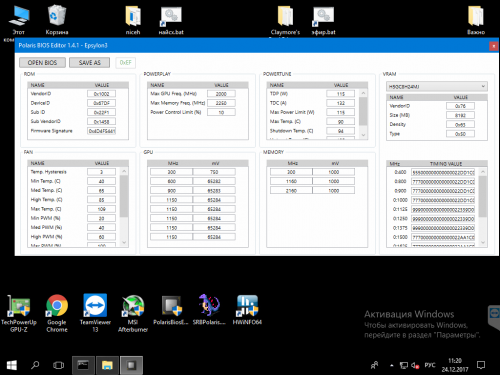Open the Важно desktop folder
The image size is (500, 375).
(476, 19)
